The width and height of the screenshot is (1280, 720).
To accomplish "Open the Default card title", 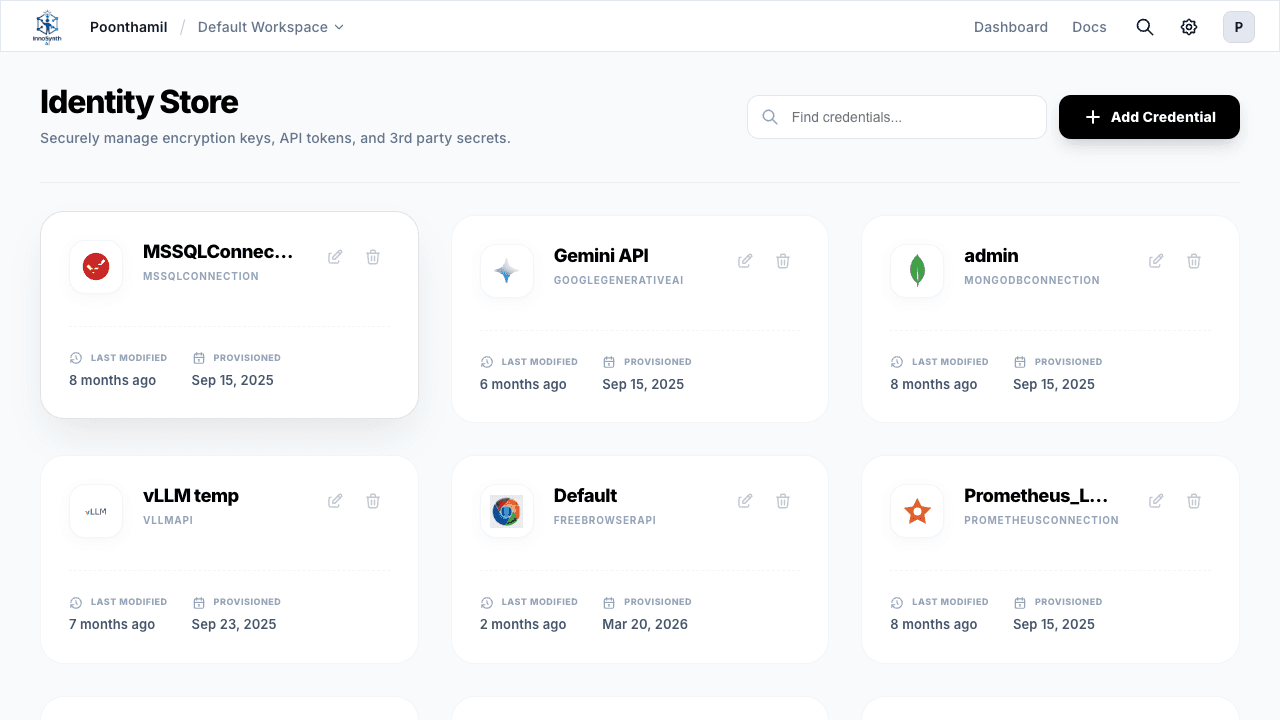I will point(585,496).
